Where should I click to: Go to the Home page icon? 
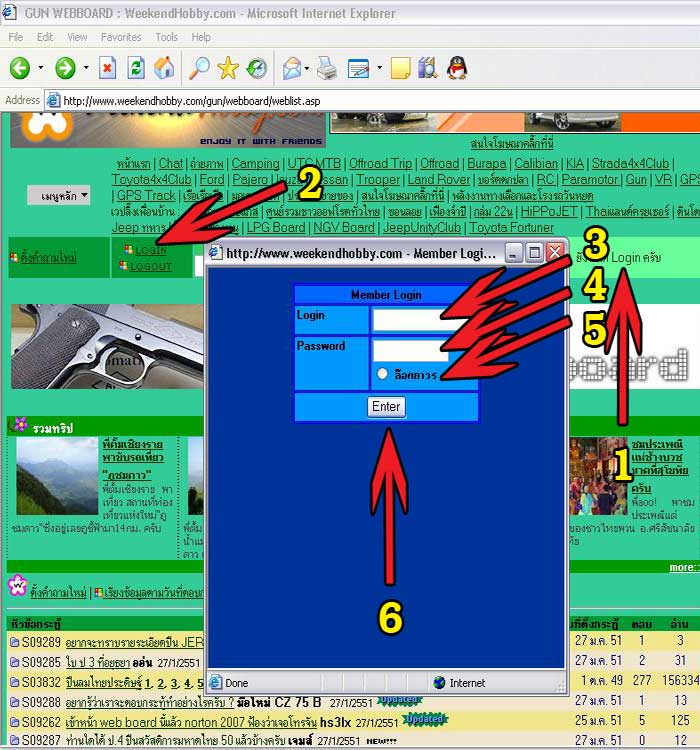[164, 68]
